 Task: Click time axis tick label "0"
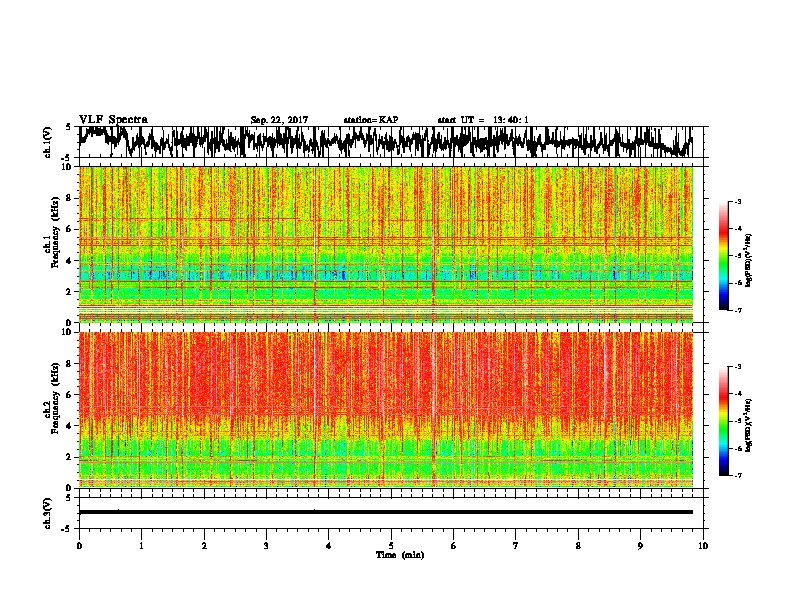(x=79, y=546)
